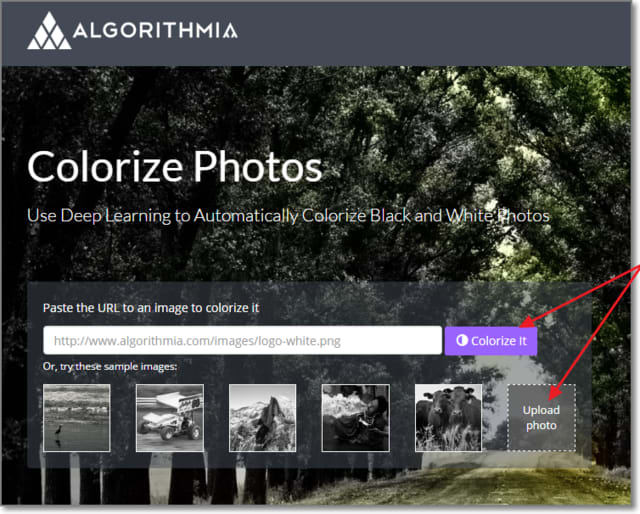
Task: Click the Or try these sample images label
Action: 110,367
